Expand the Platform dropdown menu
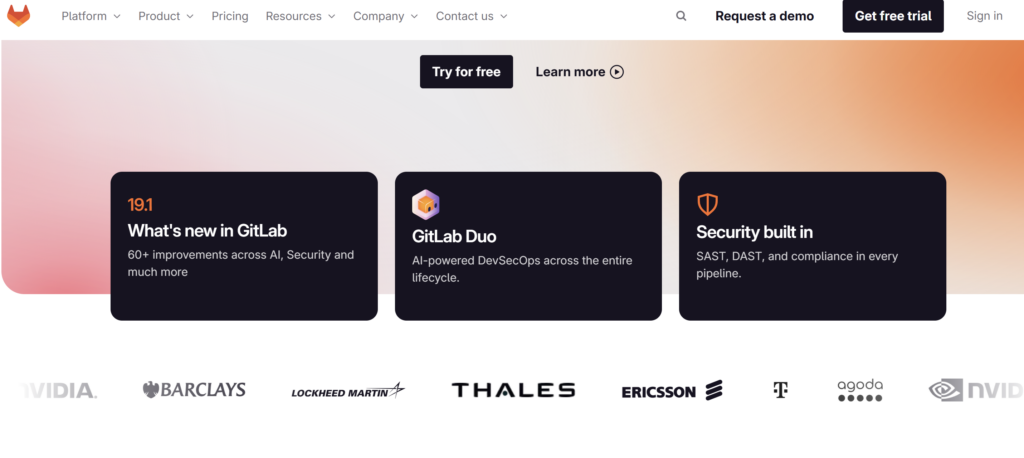 pos(91,16)
